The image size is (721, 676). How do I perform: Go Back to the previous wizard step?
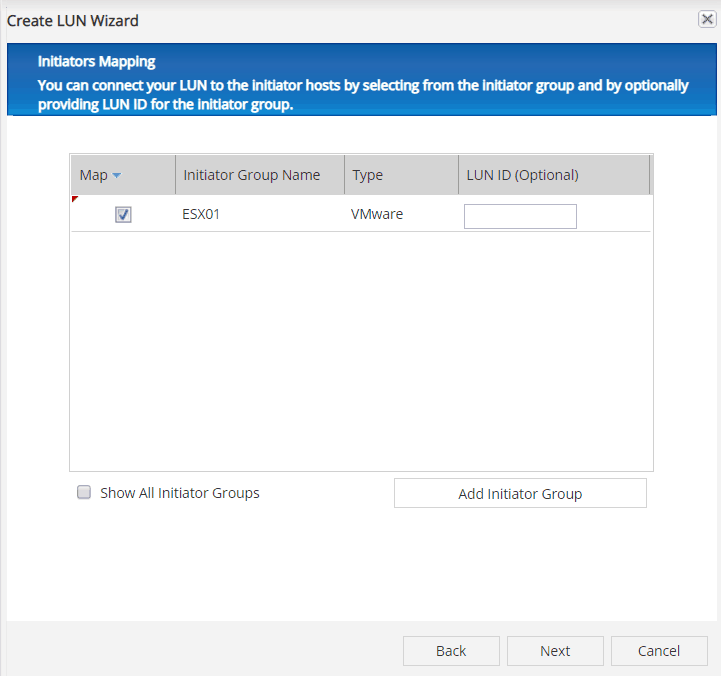point(451,651)
